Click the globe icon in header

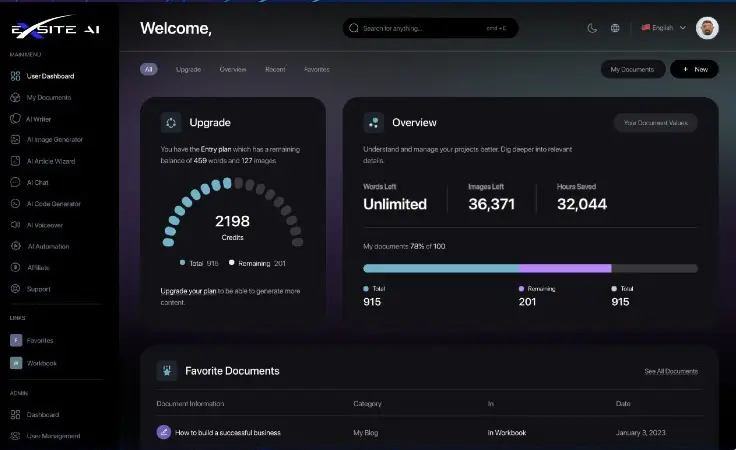(x=615, y=28)
